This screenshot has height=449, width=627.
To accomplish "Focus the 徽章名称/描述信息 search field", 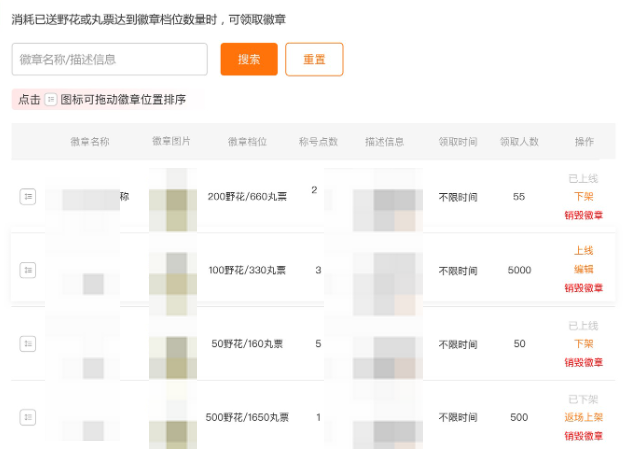I will tap(110, 59).
